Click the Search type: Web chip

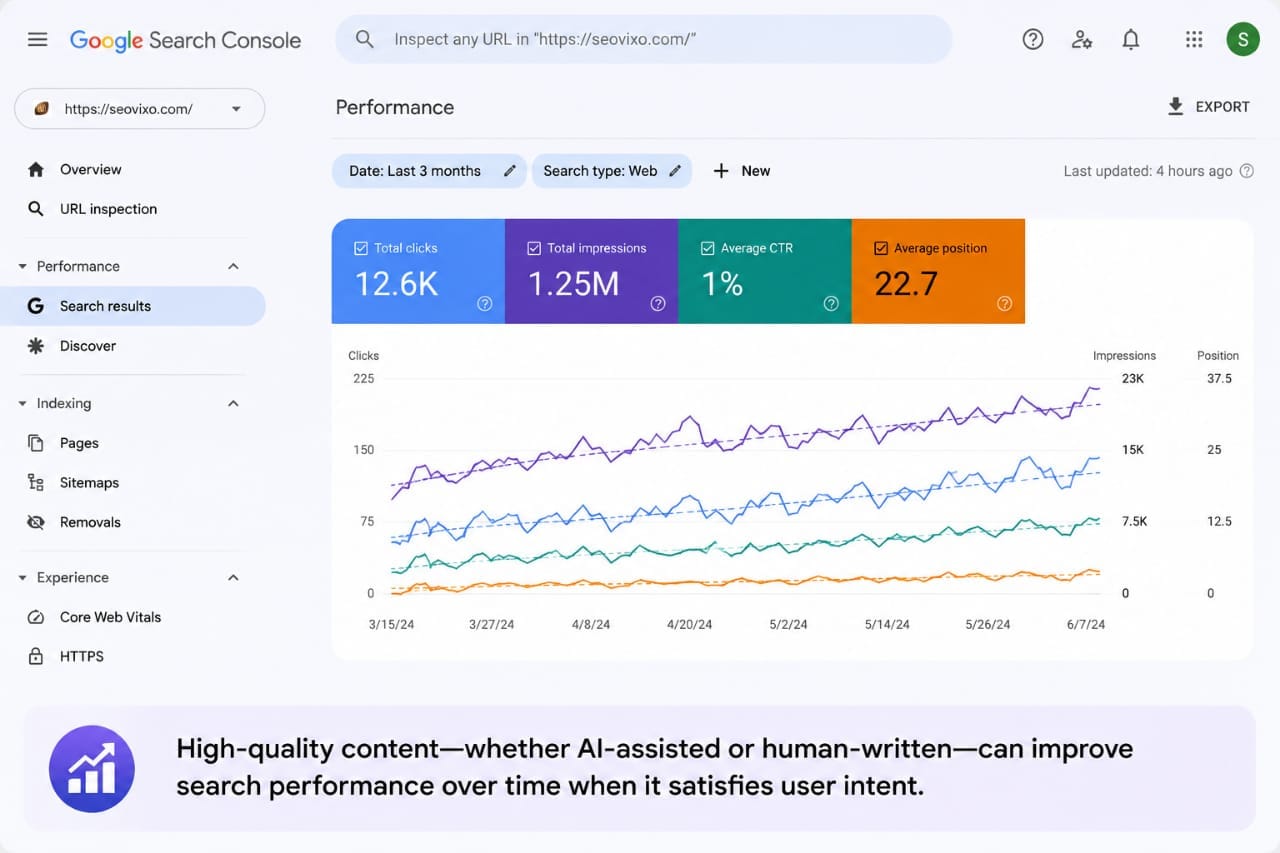pos(612,171)
